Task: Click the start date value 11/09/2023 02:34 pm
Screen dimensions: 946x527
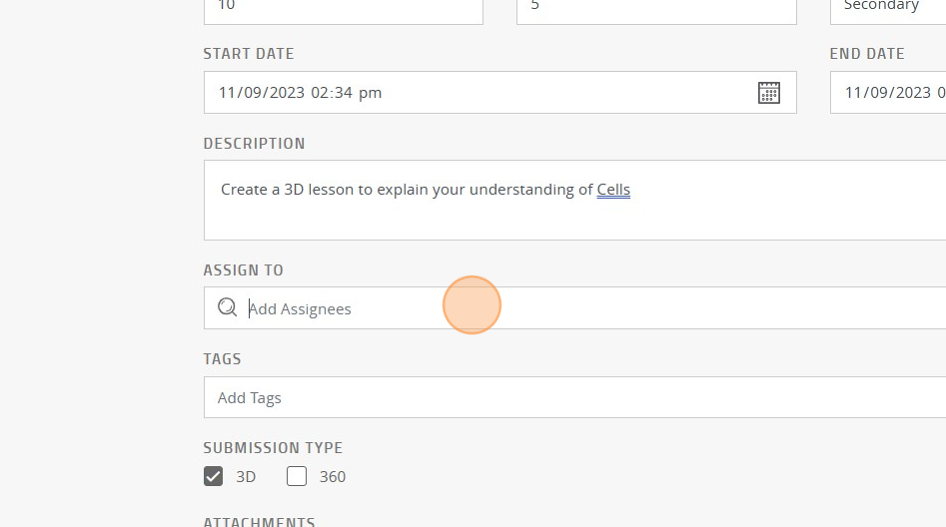Action: (300, 93)
